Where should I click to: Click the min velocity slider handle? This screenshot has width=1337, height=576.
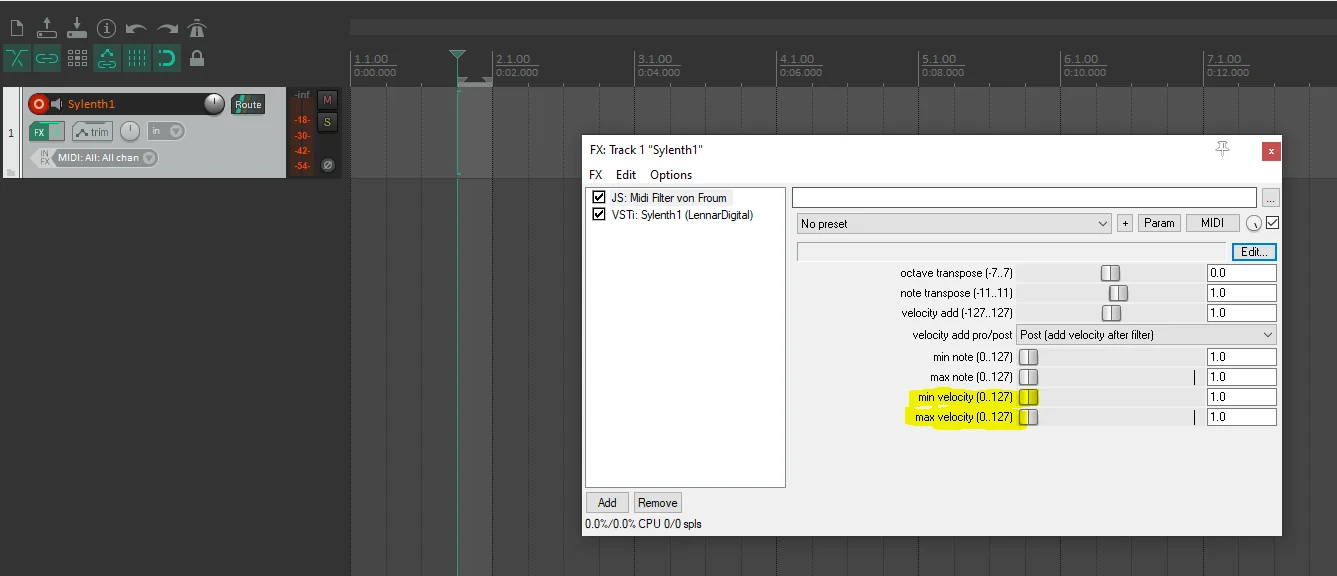click(1029, 397)
